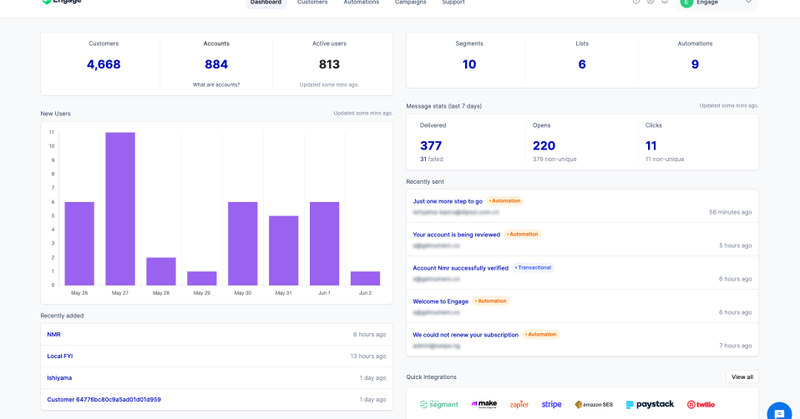Open the Amazon SES integration logo

pos(594,404)
